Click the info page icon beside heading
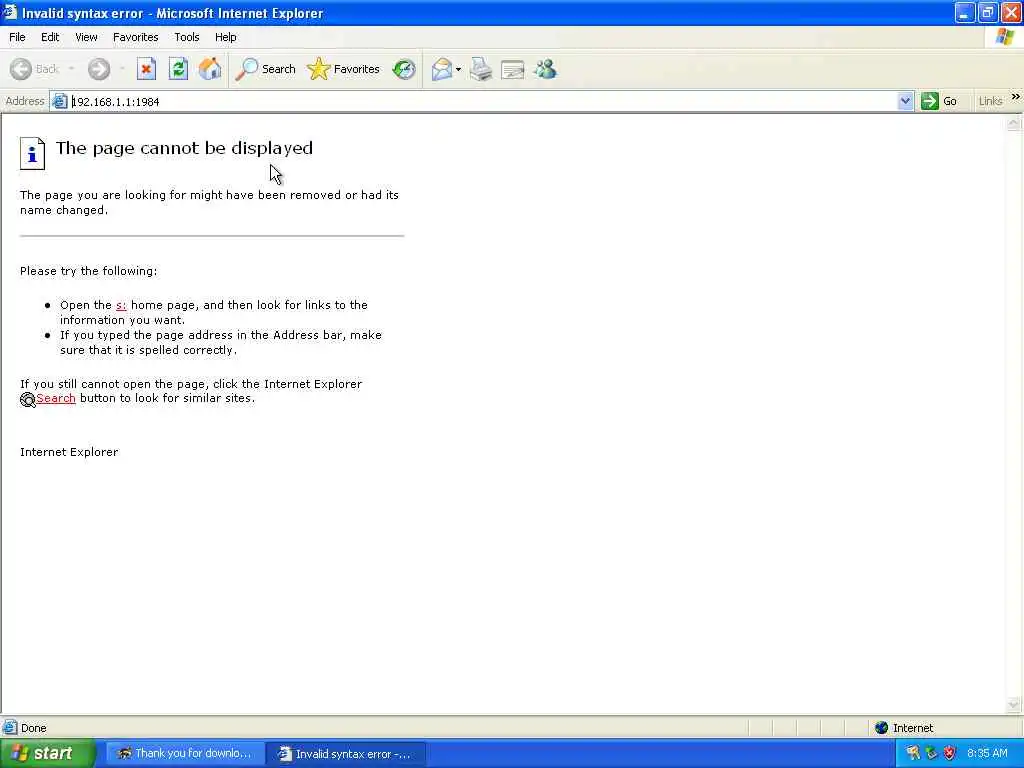This screenshot has height=768, width=1024. tap(32, 153)
